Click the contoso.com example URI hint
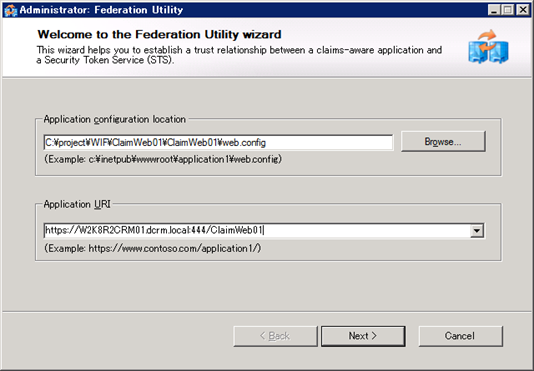This screenshot has width=534, height=371. (x=153, y=248)
